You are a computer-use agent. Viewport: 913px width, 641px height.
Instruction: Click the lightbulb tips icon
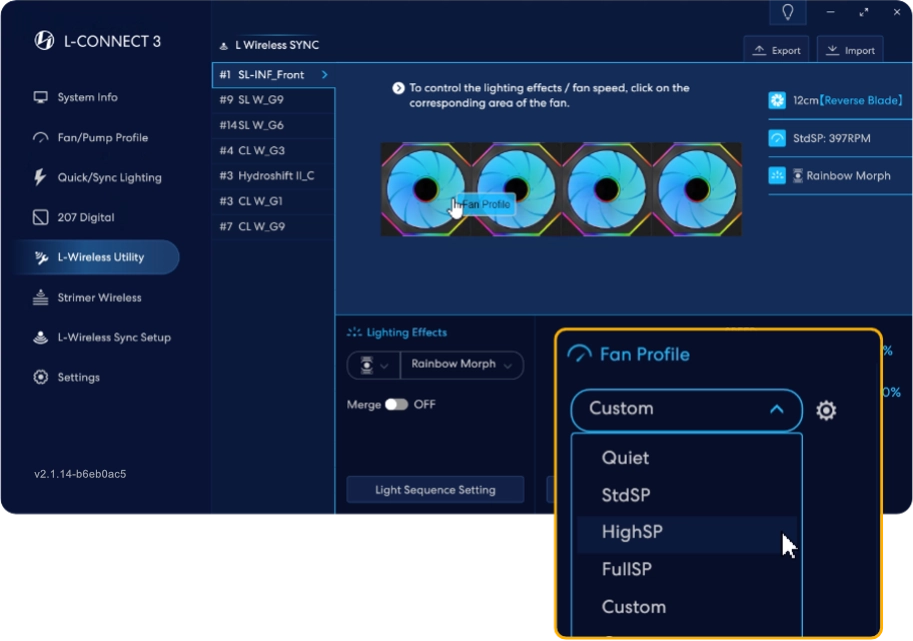pyautogui.click(x=788, y=12)
